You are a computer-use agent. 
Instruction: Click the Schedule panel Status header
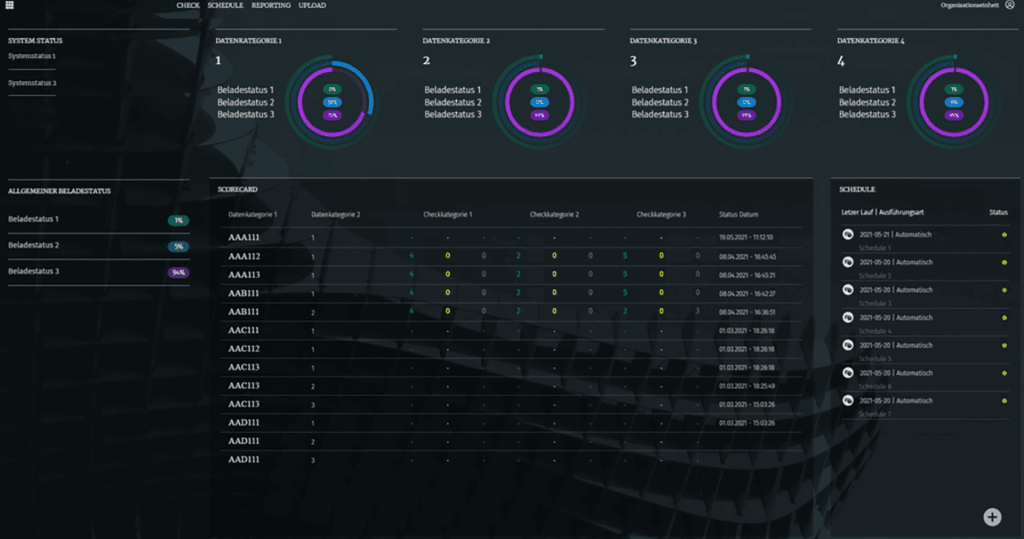pos(998,212)
